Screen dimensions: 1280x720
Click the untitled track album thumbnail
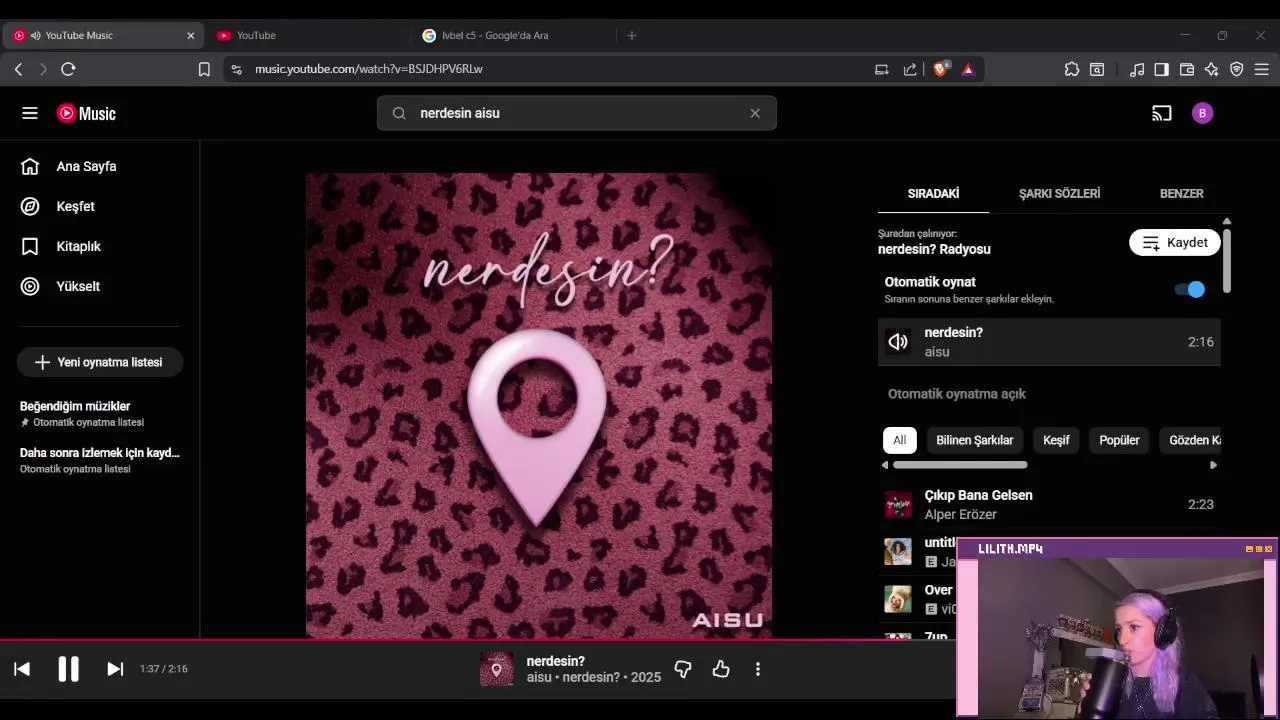(x=898, y=551)
